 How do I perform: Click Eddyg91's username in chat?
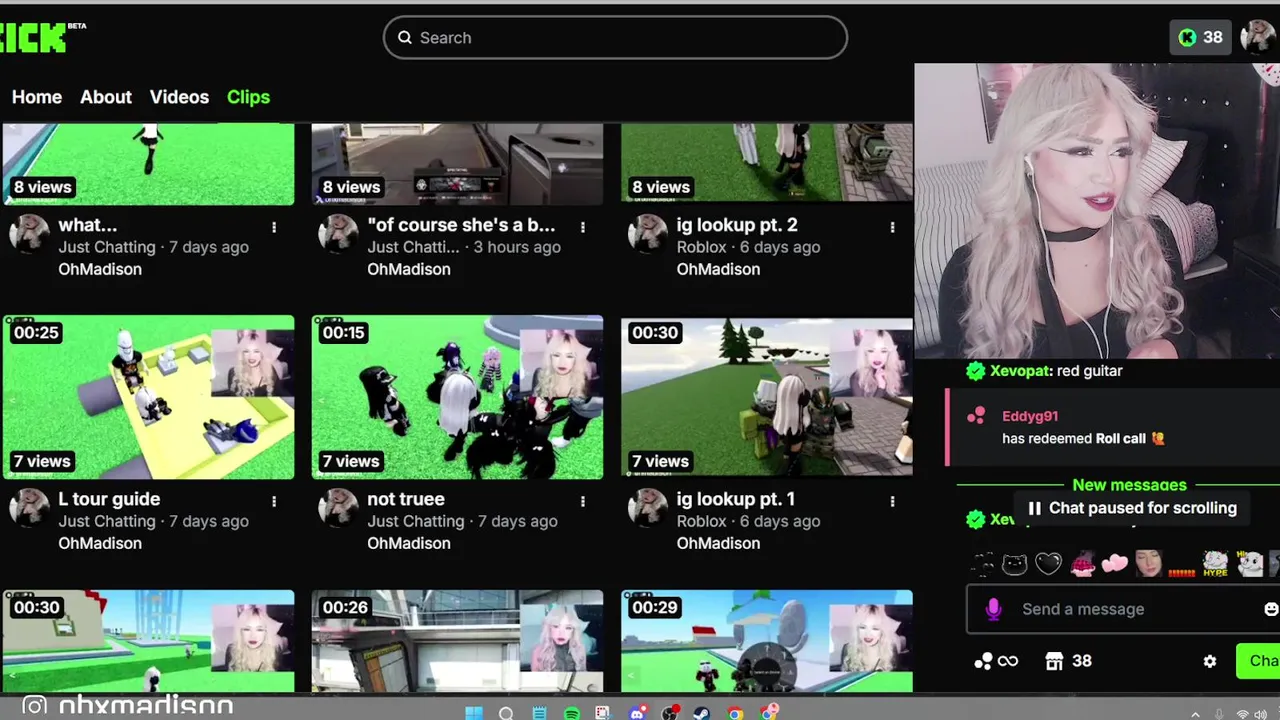[1030, 416]
